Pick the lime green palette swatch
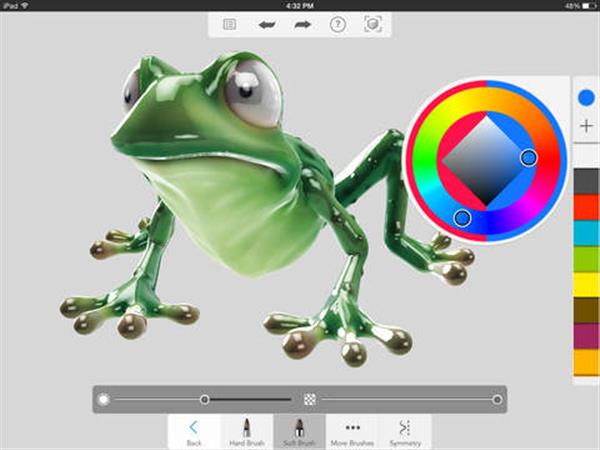The image size is (600, 450). click(586, 259)
